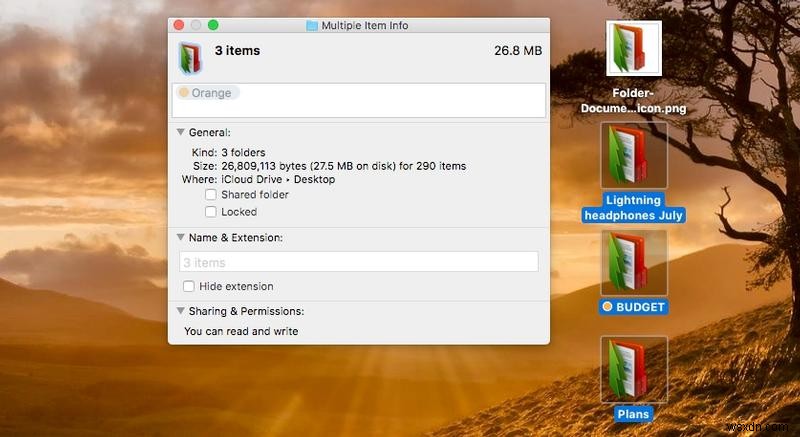Click the green zoom window button
800x437 pixels.
213,25
